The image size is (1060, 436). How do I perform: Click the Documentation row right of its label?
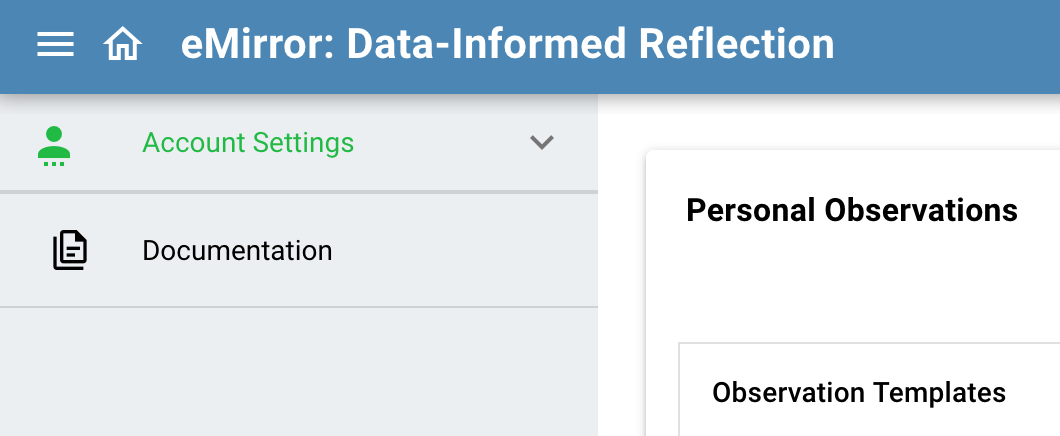(x=465, y=251)
